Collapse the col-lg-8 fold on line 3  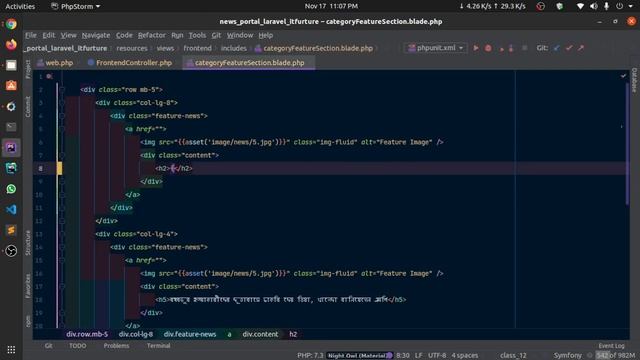pos(62,103)
